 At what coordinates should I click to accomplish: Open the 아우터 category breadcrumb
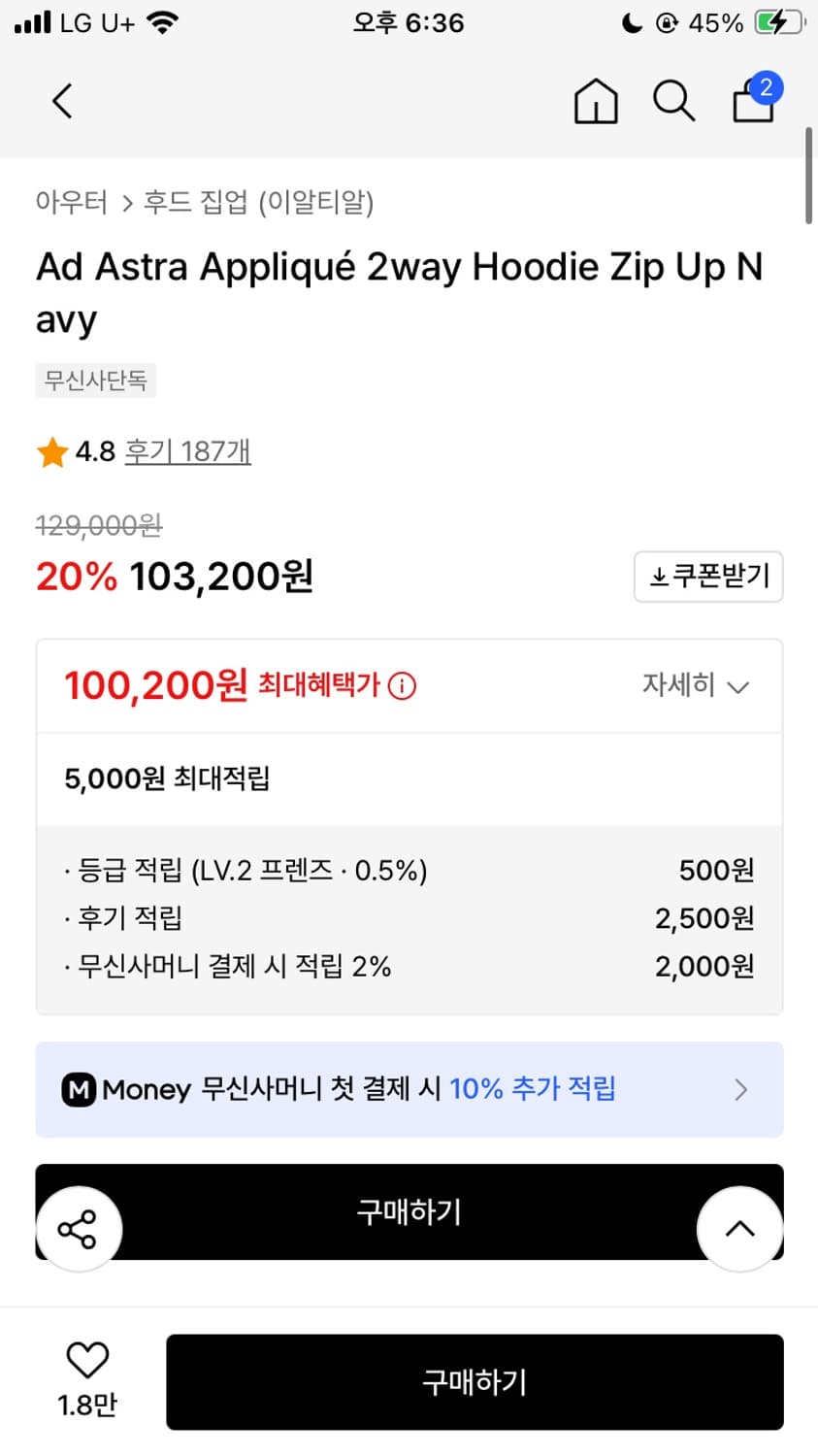(x=71, y=202)
